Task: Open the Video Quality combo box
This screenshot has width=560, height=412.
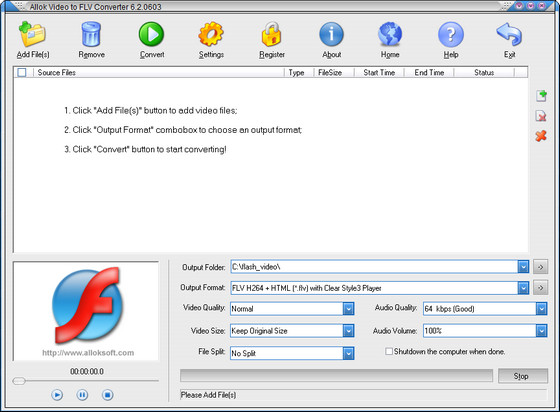Action: [x=348, y=309]
